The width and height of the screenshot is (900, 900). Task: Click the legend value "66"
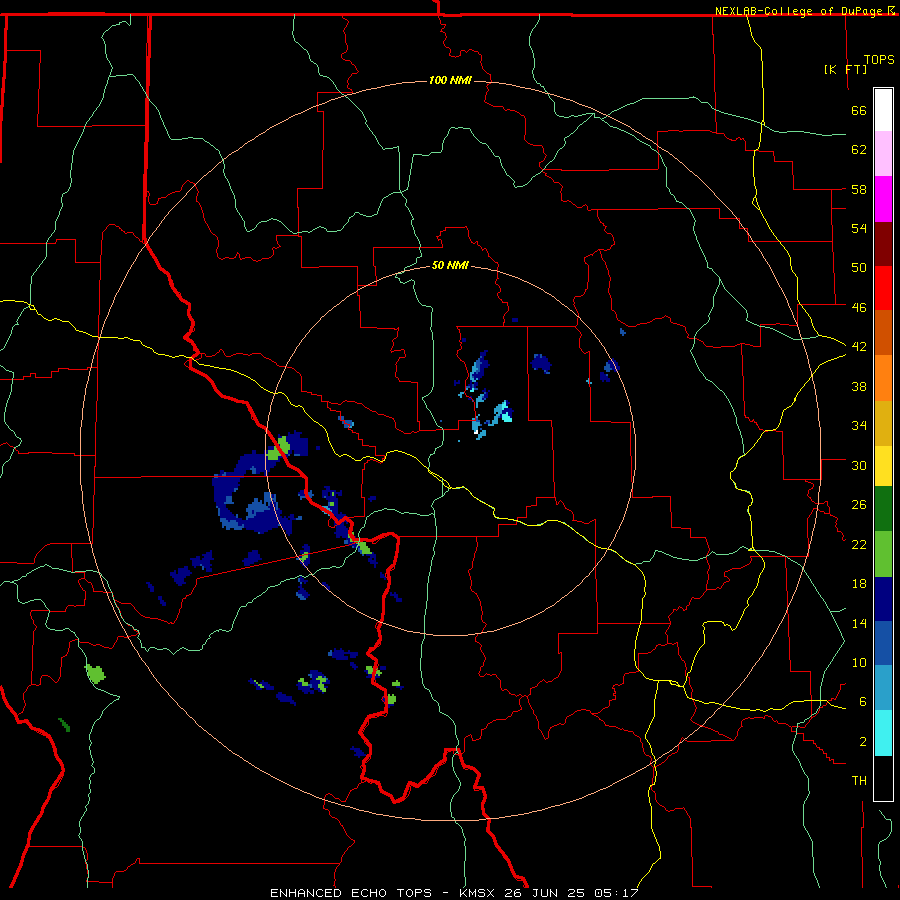coord(859,111)
